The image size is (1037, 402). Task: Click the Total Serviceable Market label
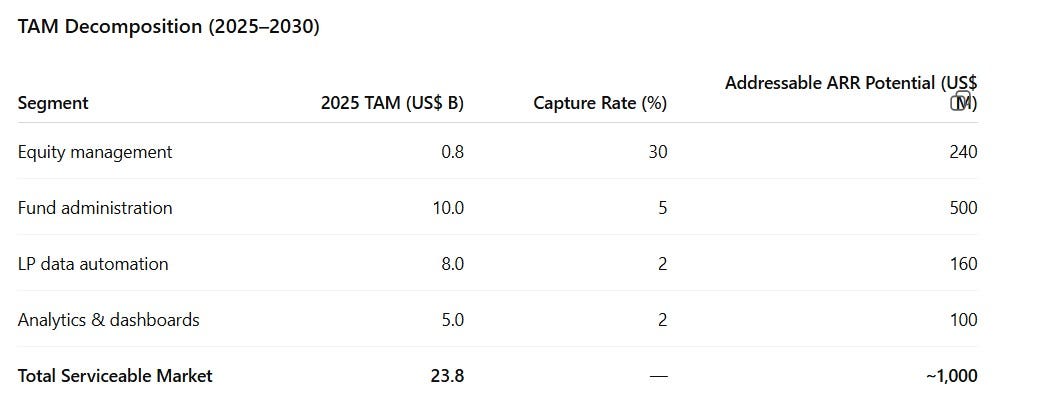tap(115, 376)
